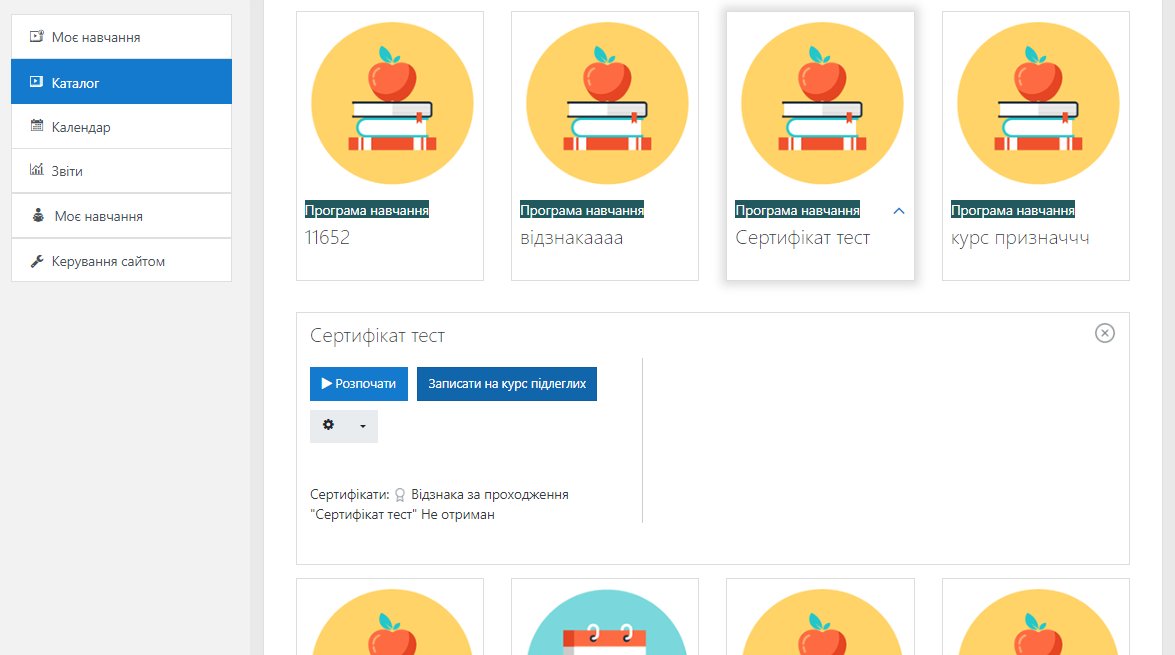Click the відзнакаааа course title
1175x655 pixels.
pyautogui.click(x=572, y=238)
